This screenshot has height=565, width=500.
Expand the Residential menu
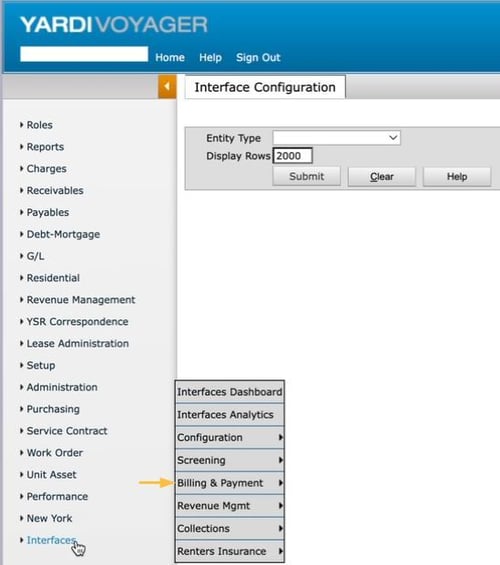coord(50,278)
